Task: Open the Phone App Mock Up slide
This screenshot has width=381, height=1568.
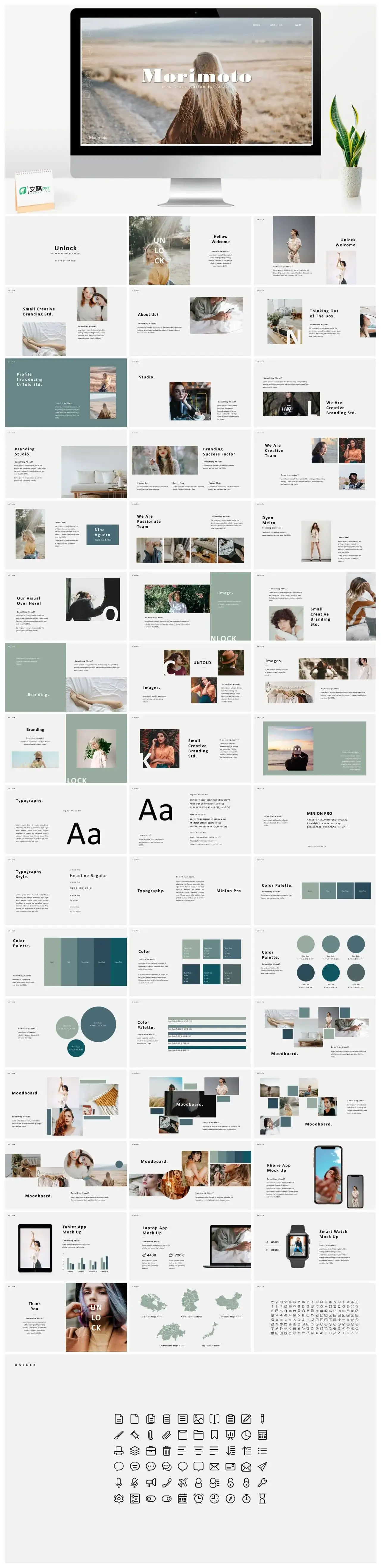Action: tap(315, 1175)
